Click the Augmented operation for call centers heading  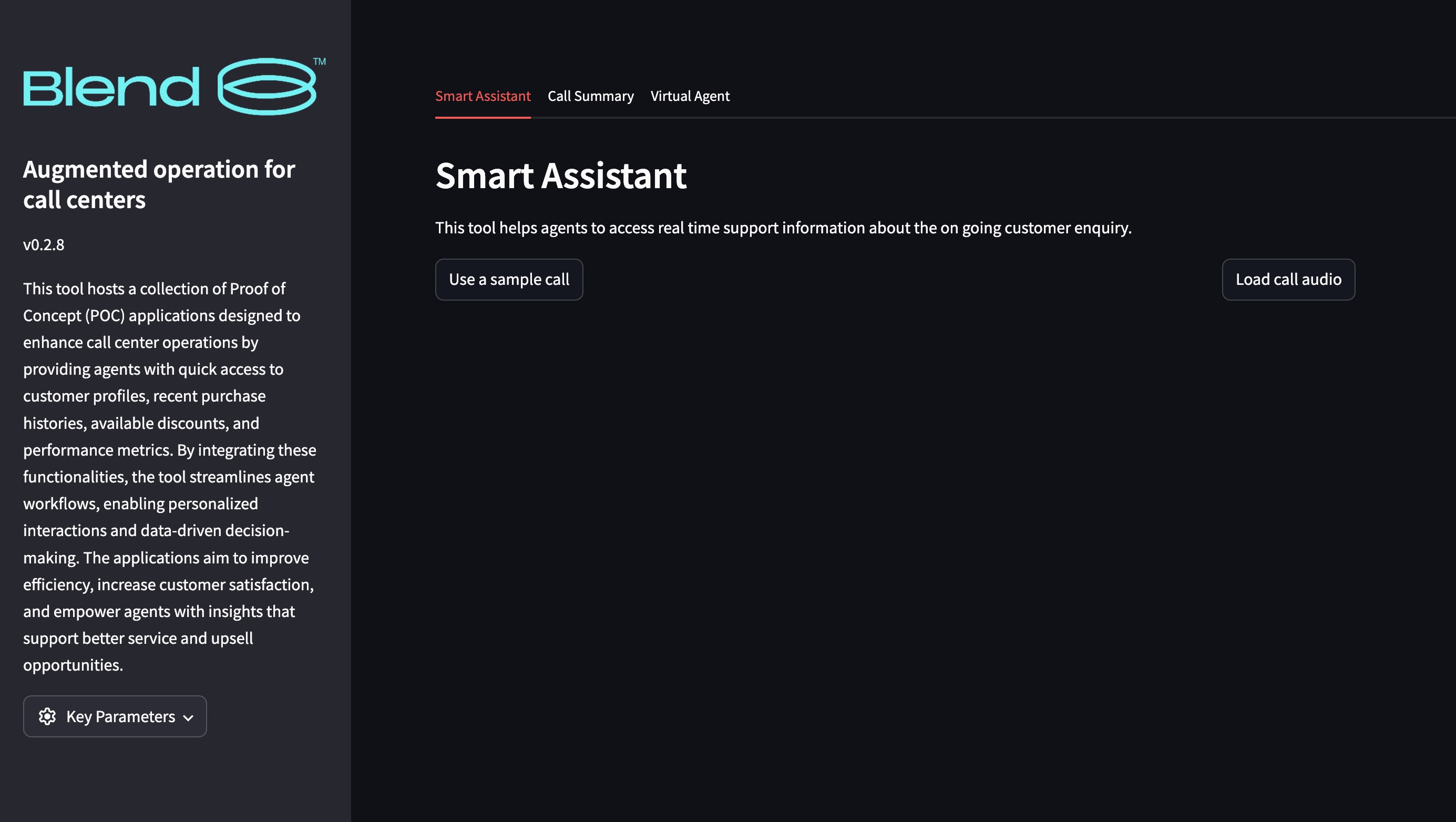(159, 184)
